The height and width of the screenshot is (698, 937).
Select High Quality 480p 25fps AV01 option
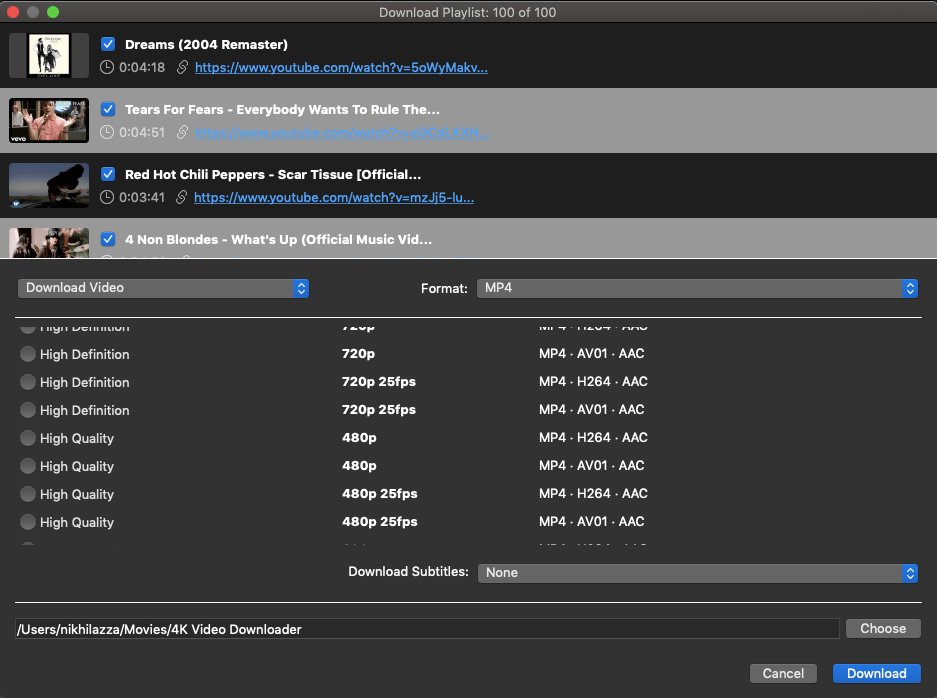click(x=27, y=522)
